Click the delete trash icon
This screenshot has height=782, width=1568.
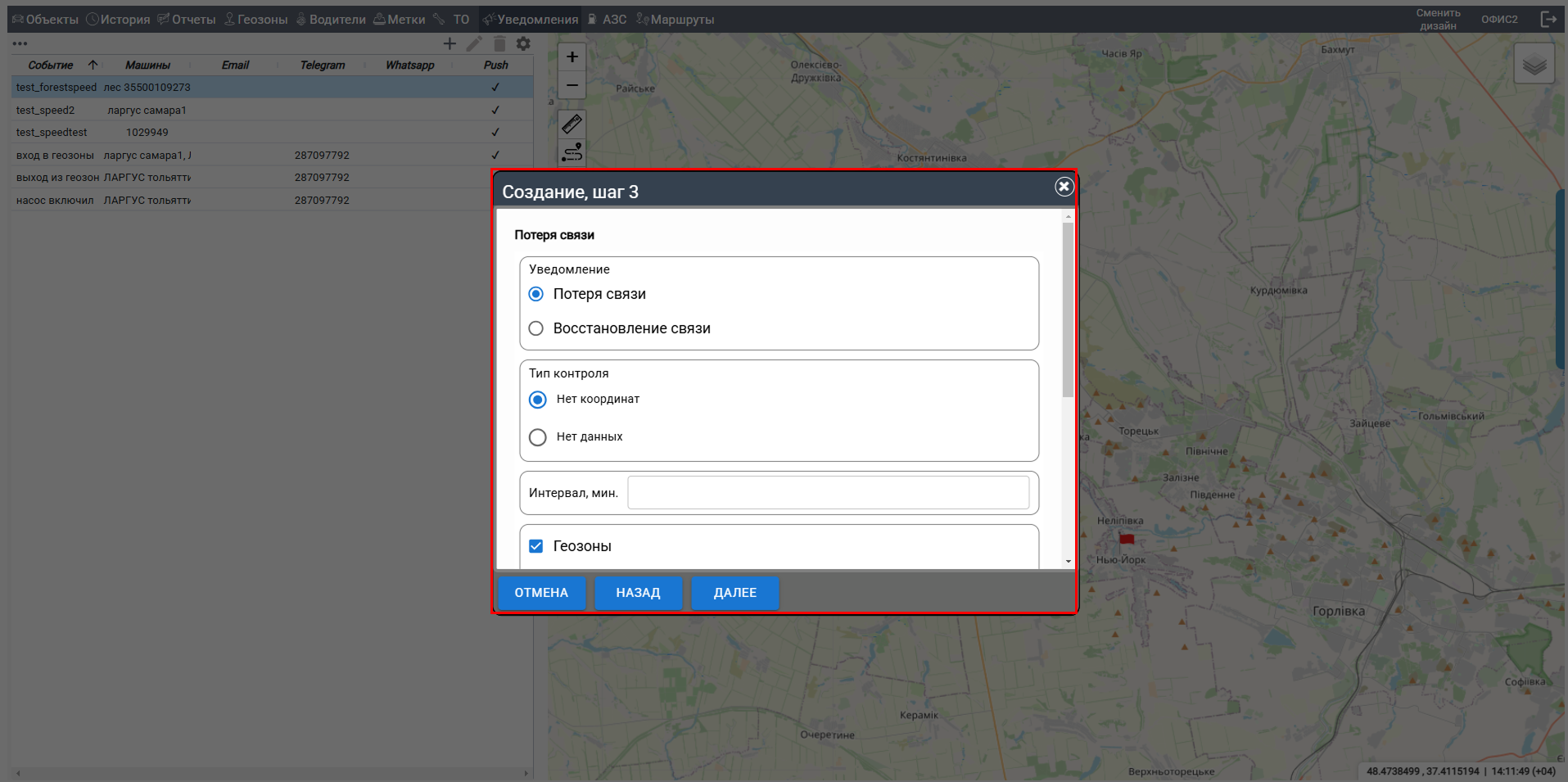pyautogui.click(x=499, y=43)
